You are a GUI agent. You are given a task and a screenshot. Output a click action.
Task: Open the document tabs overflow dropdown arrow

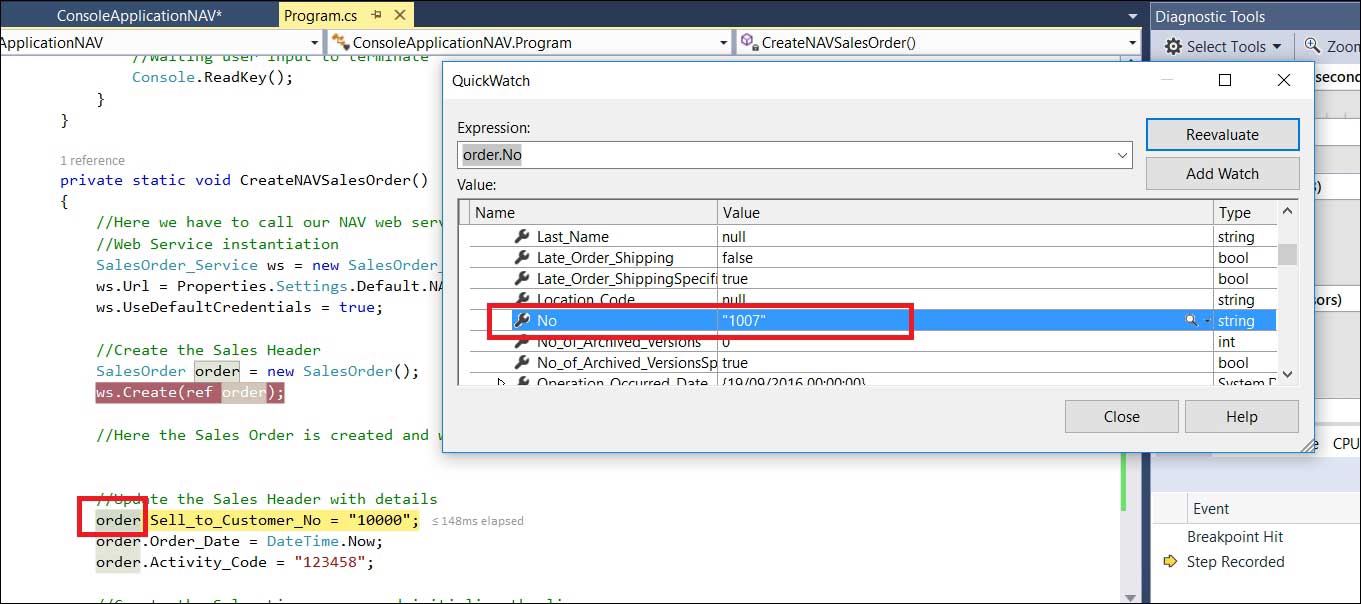pos(1132,16)
